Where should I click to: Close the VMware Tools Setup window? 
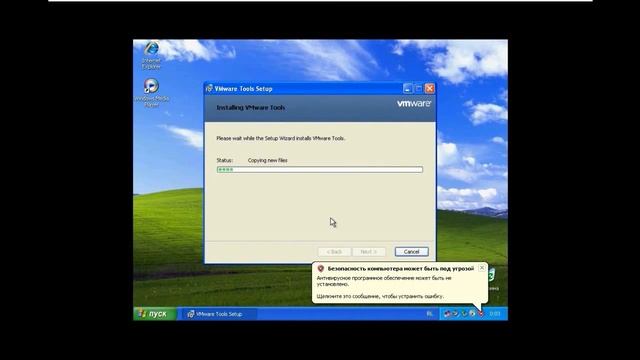(429, 88)
